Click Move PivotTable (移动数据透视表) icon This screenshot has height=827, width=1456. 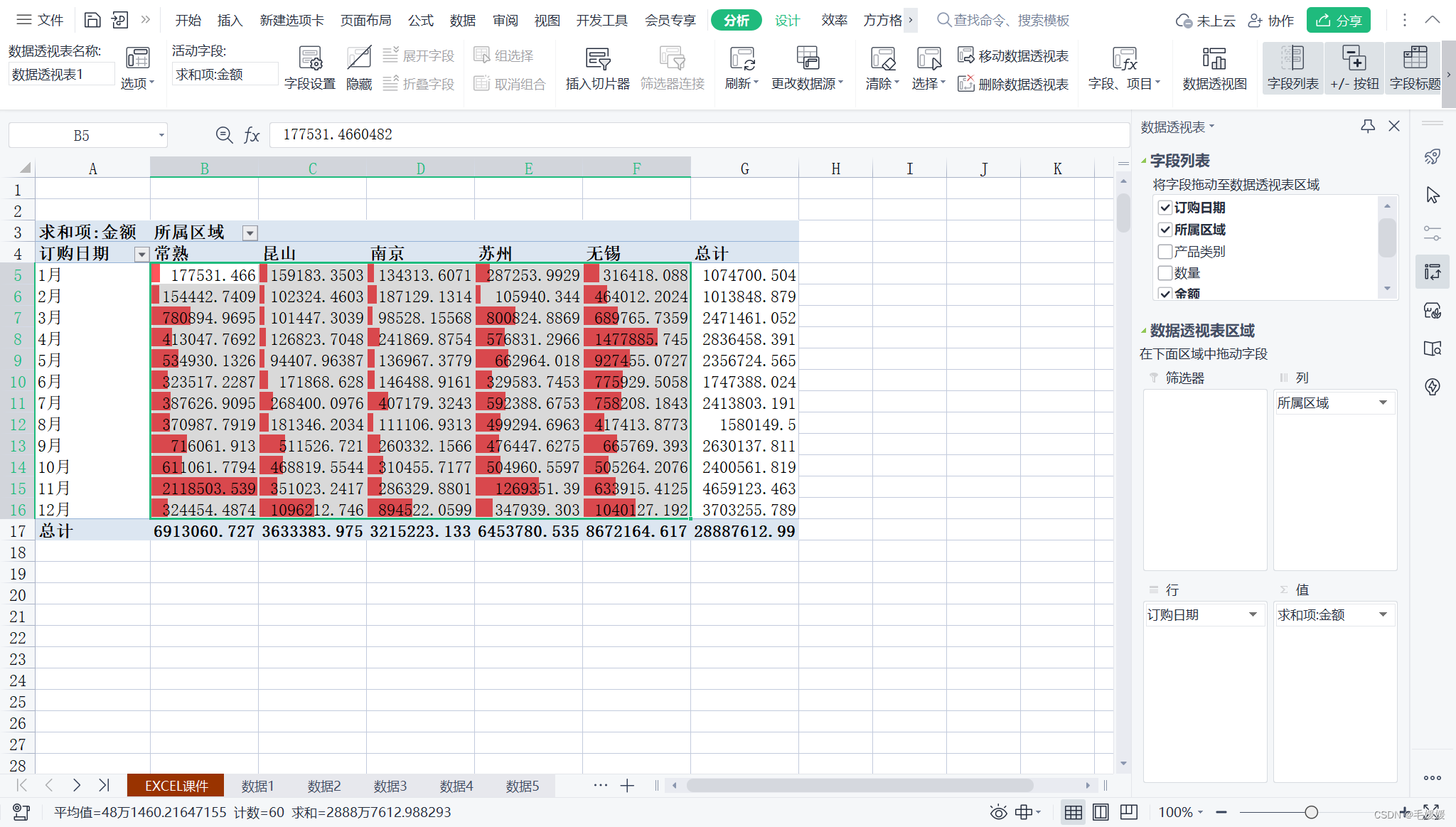(x=965, y=55)
